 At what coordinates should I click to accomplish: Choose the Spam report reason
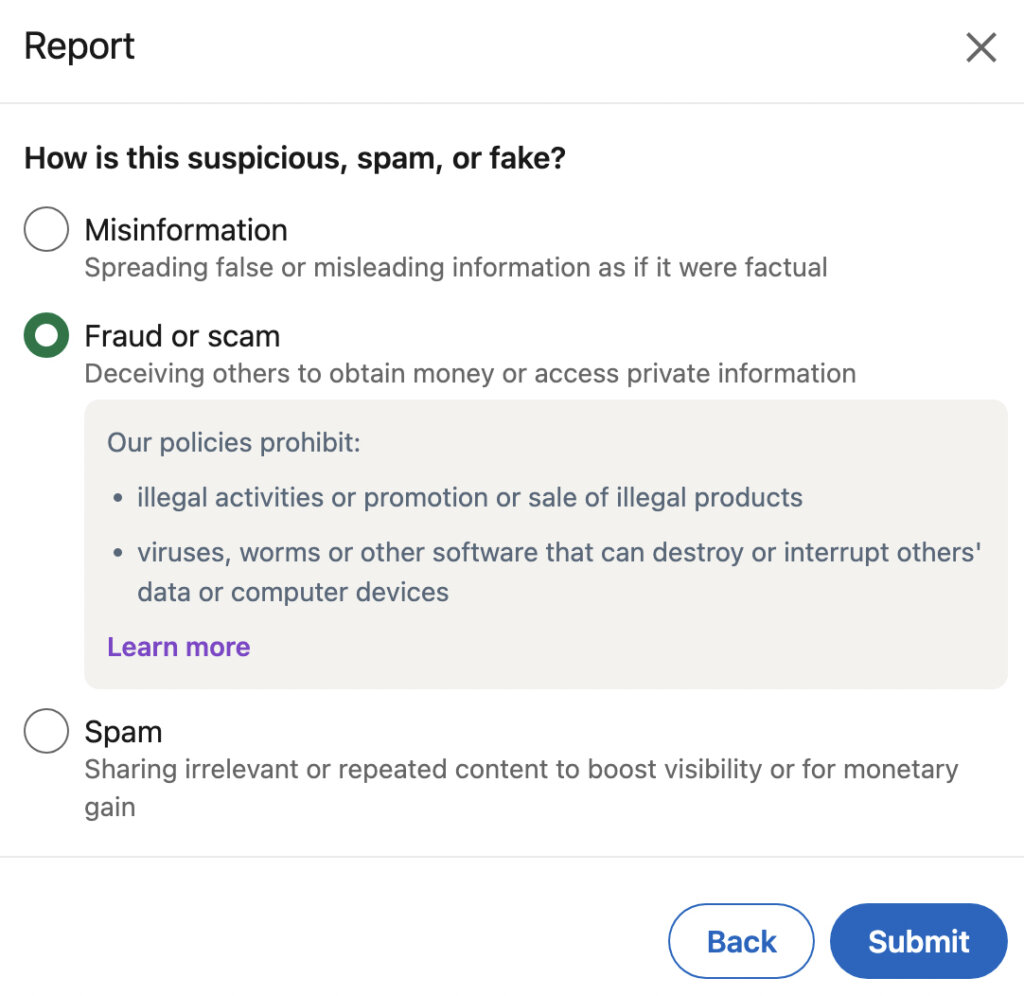pos(45,731)
